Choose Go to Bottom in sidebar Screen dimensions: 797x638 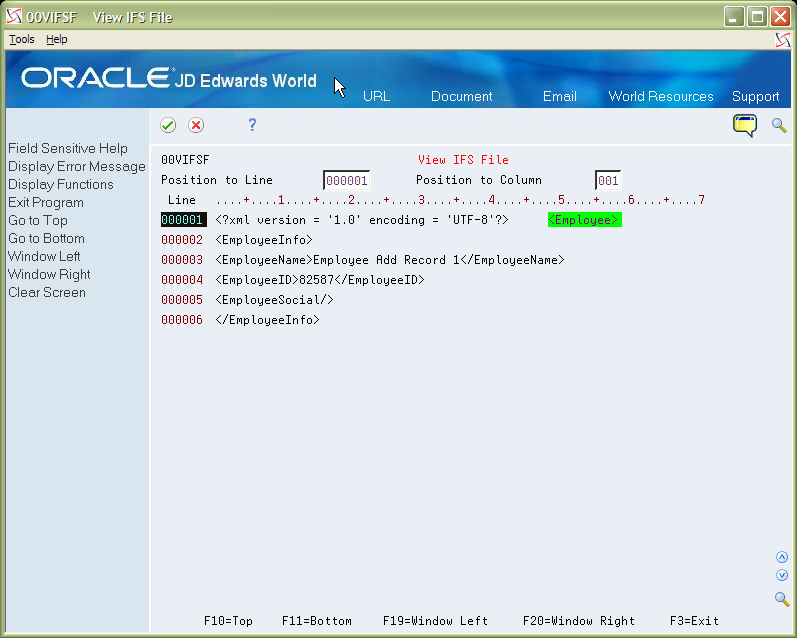coord(46,238)
